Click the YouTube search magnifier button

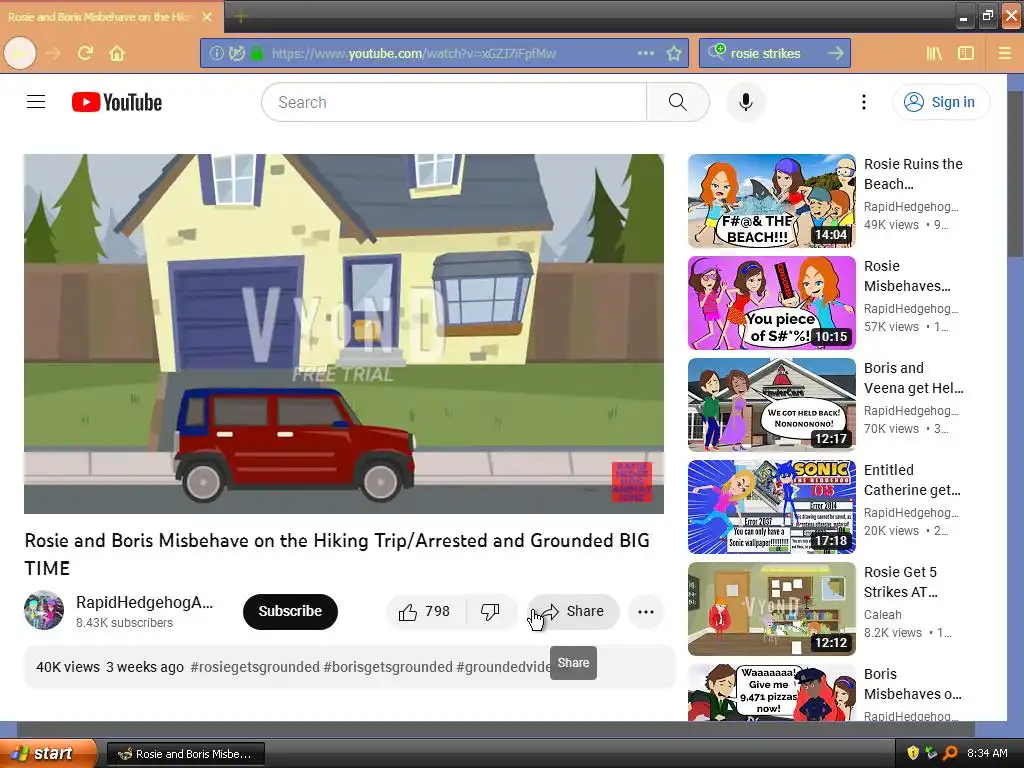tap(677, 102)
